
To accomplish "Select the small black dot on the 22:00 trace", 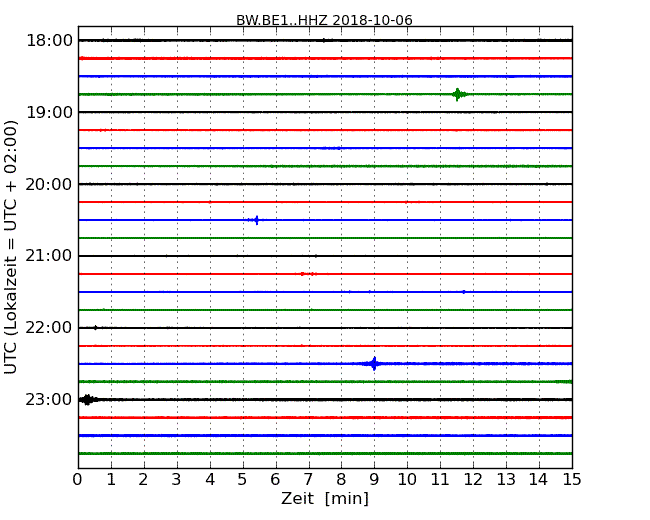I will [x=96, y=328].
